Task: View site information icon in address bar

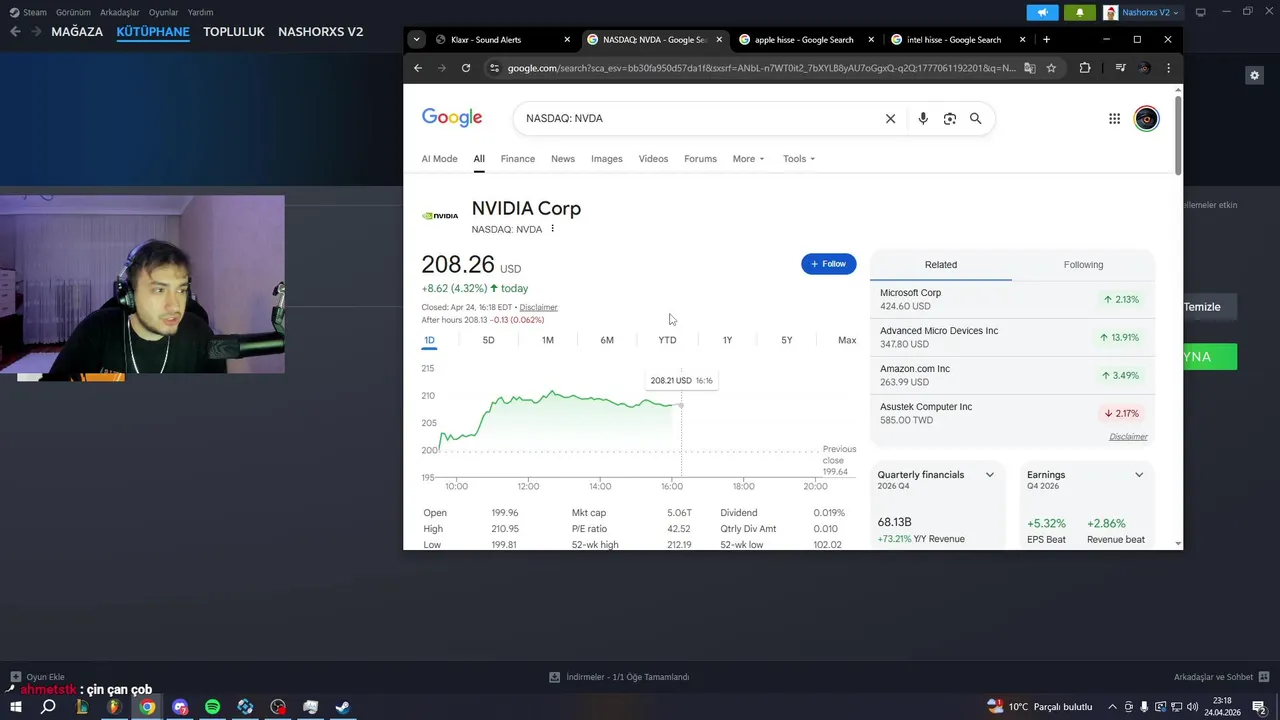Action: coord(494,68)
